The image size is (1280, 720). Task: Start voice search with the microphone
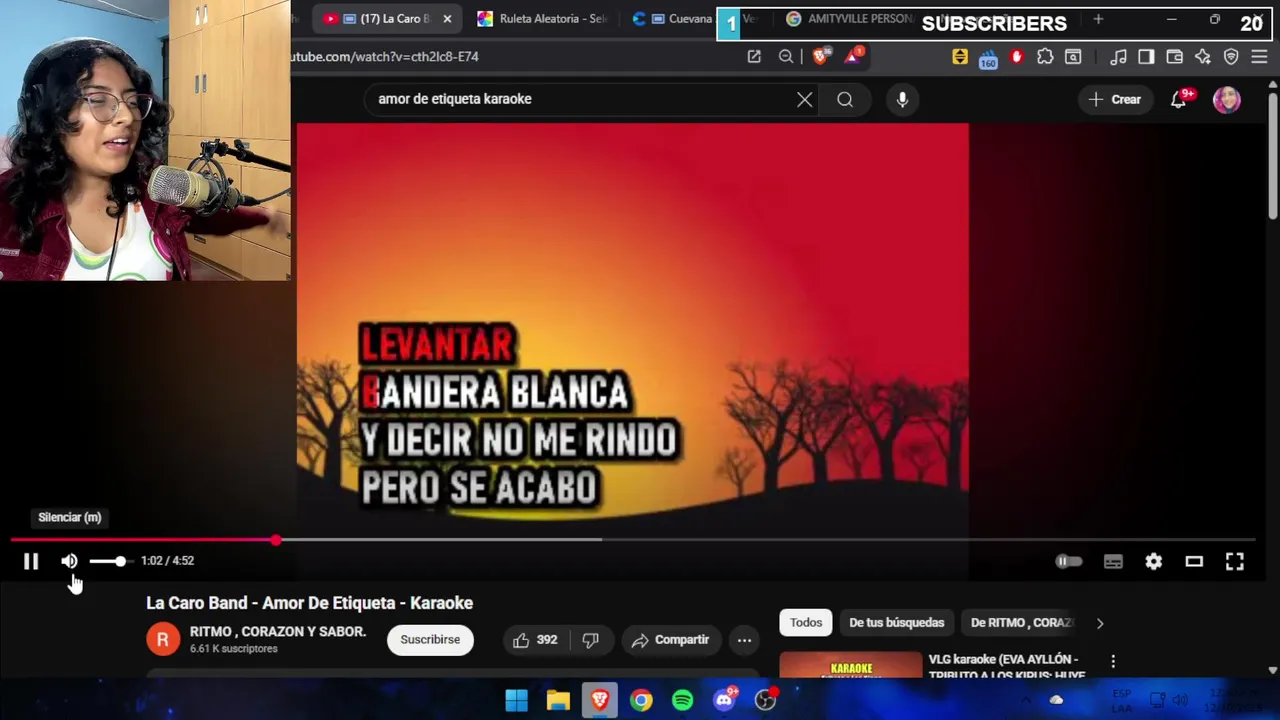(902, 99)
